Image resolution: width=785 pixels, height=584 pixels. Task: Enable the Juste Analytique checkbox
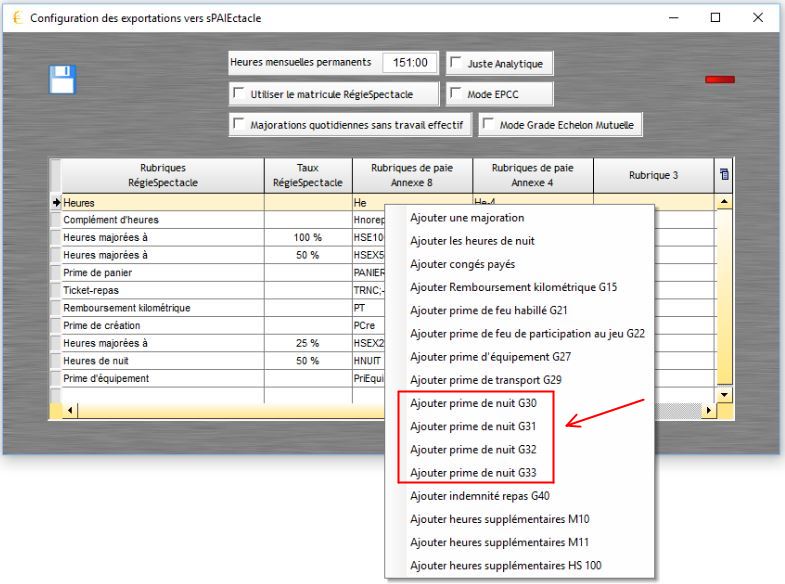point(456,62)
